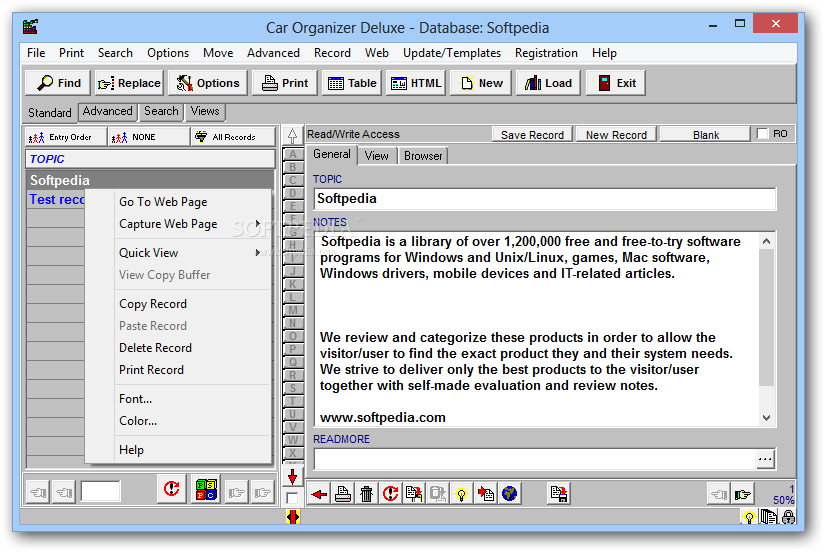Open the Registration menu
The image size is (825, 552).
tap(546, 53)
